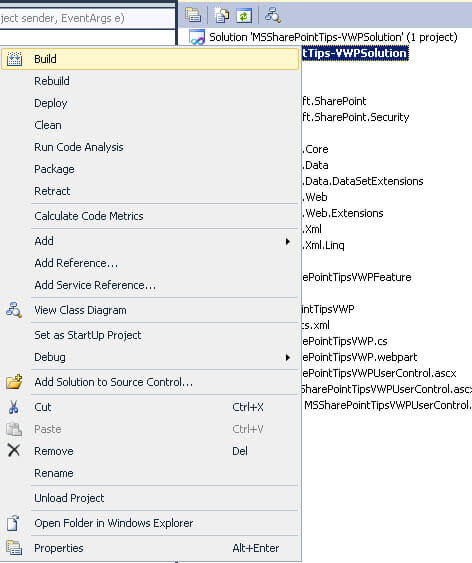The width and height of the screenshot is (472, 563).
Task: Select Deploy in the context menu
Action: click(150, 103)
